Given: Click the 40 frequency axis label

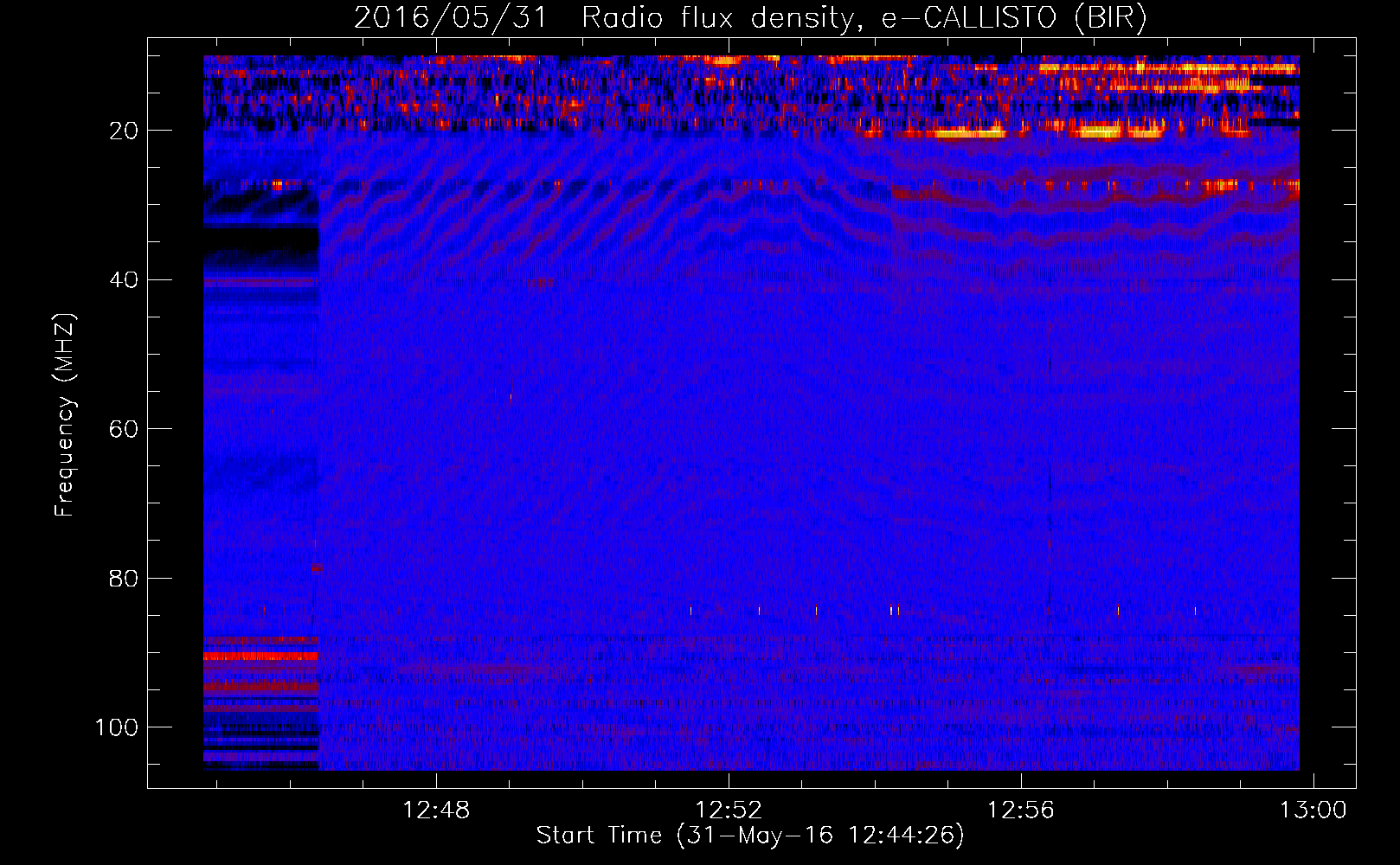Looking at the screenshot, I should point(124,280).
